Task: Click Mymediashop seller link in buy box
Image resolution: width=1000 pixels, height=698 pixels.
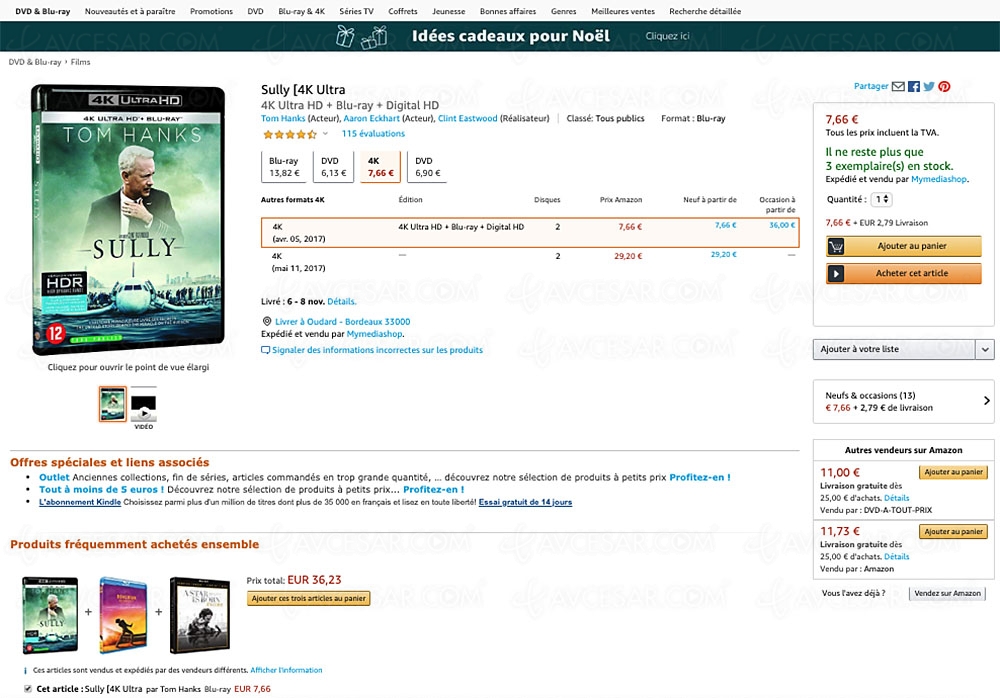Action: [x=939, y=179]
